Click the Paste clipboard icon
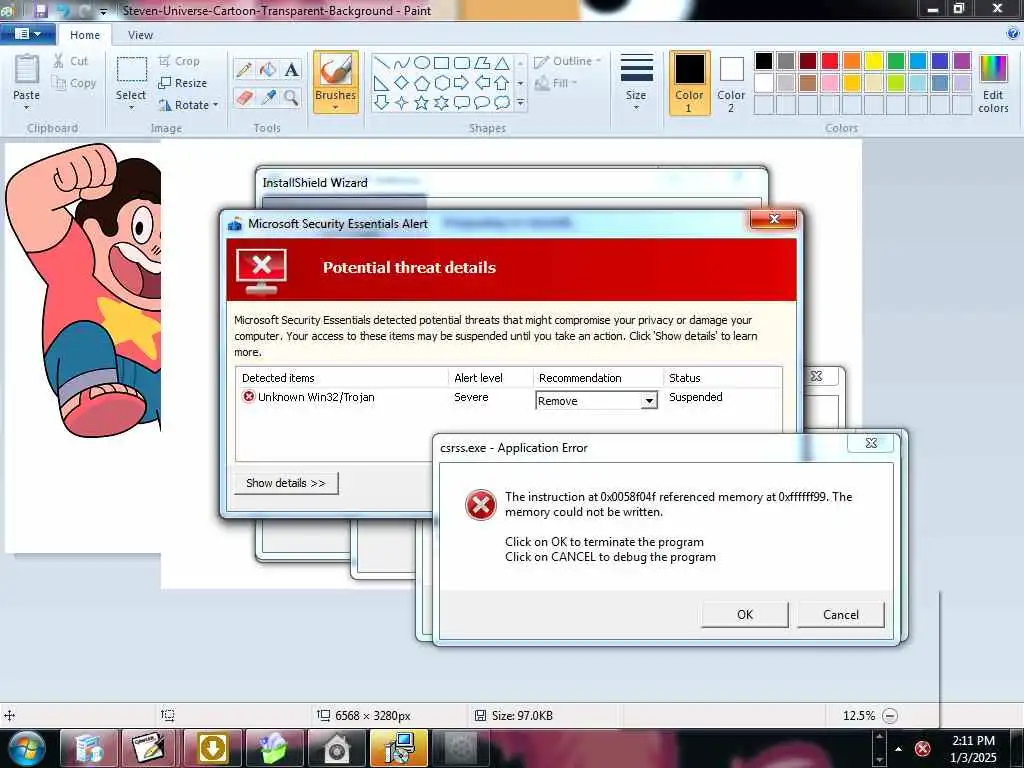 [x=27, y=69]
